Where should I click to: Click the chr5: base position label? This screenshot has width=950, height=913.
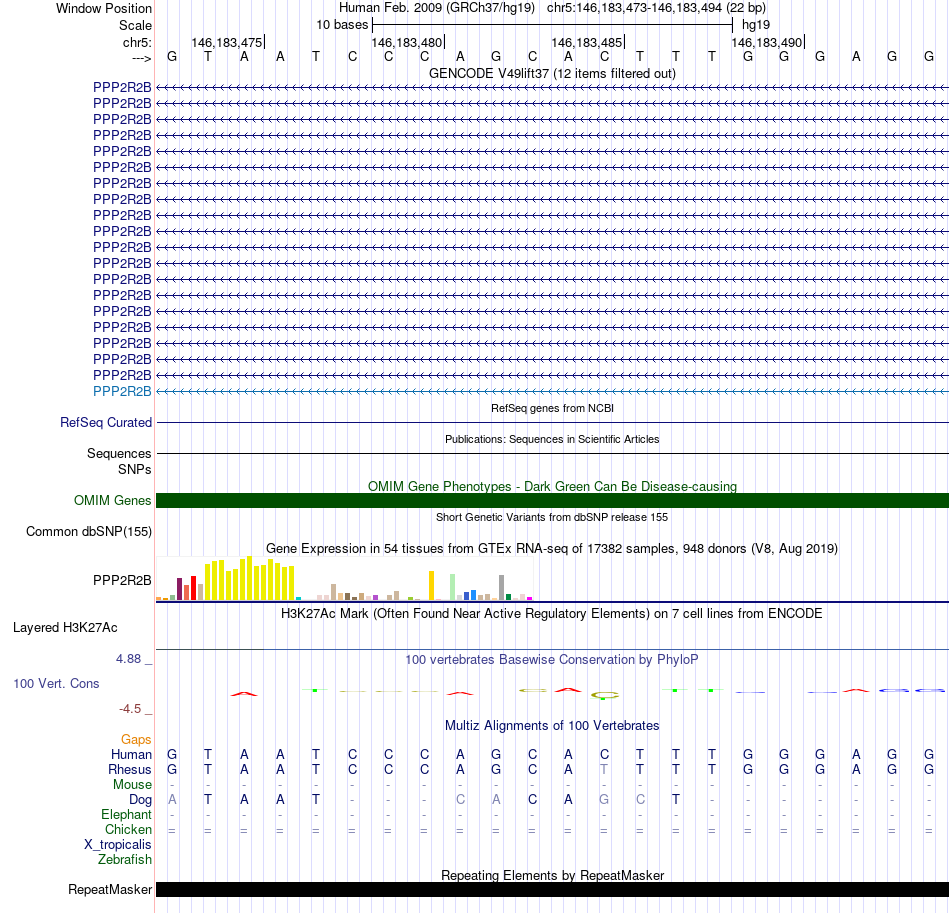tap(137, 42)
